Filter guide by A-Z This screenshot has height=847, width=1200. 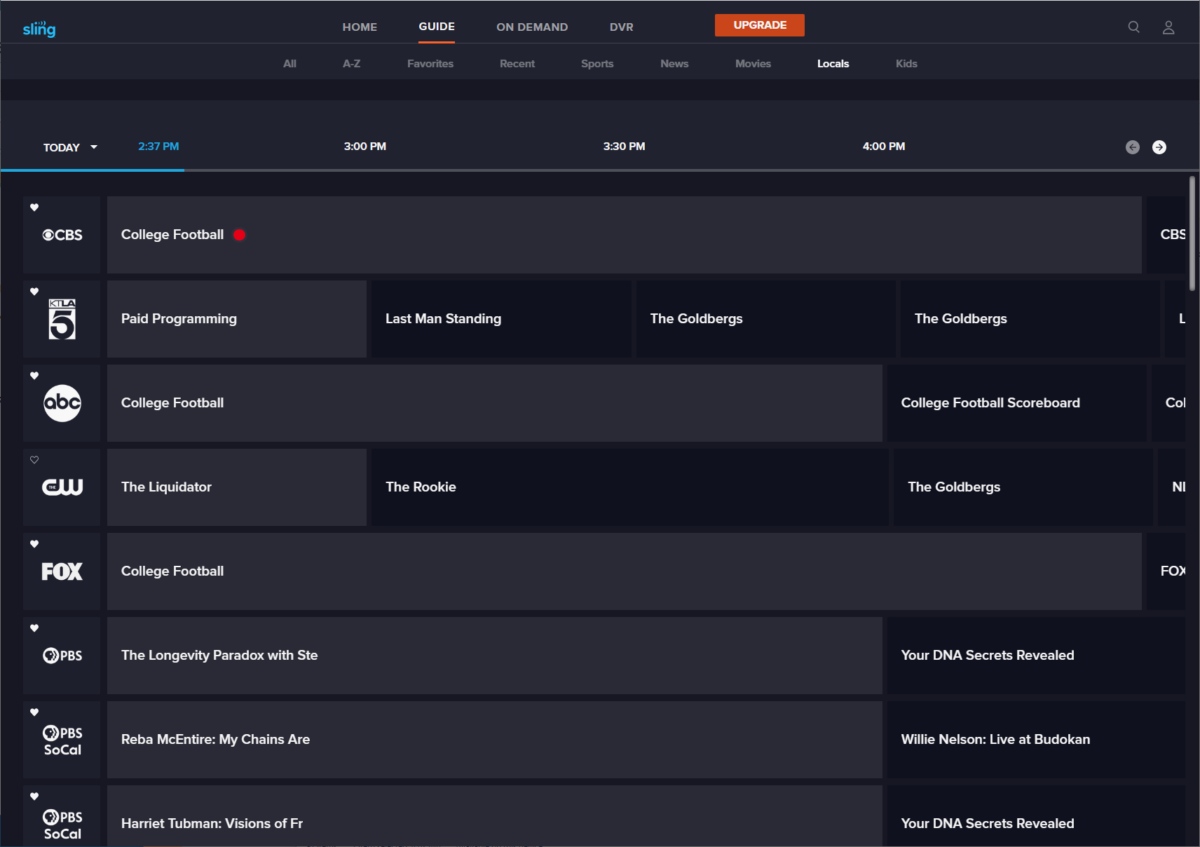pyautogui.click(x=352, y=63)
